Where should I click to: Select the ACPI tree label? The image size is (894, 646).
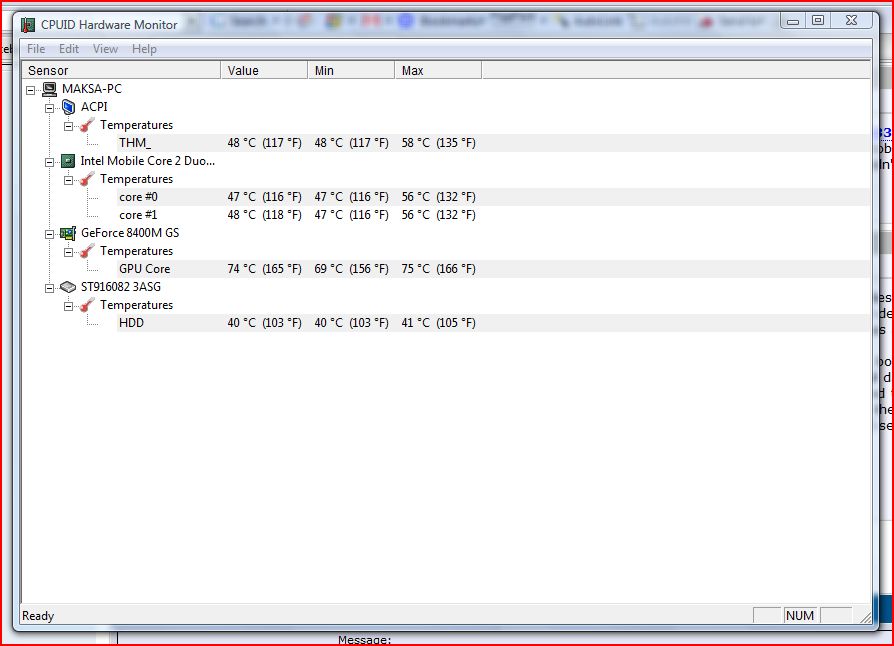pos(94,107)
